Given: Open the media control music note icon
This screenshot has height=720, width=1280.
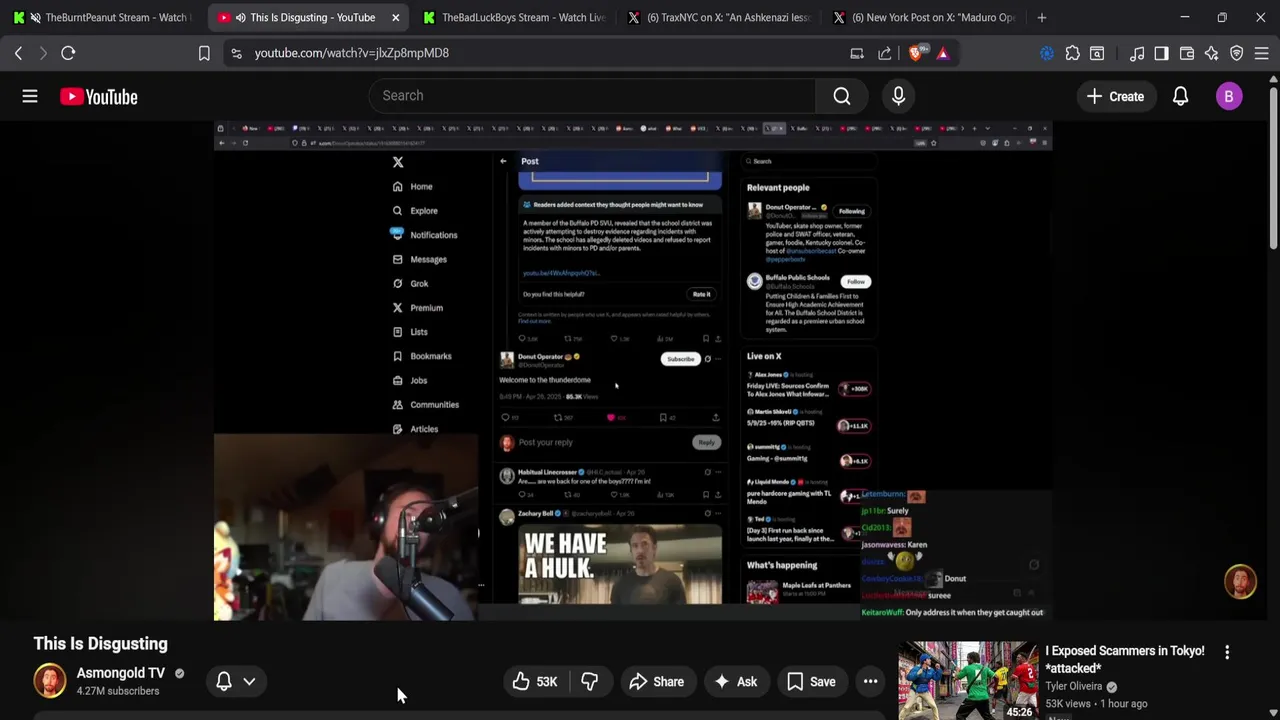Looking at the screenshot, I should point(1137,53).
